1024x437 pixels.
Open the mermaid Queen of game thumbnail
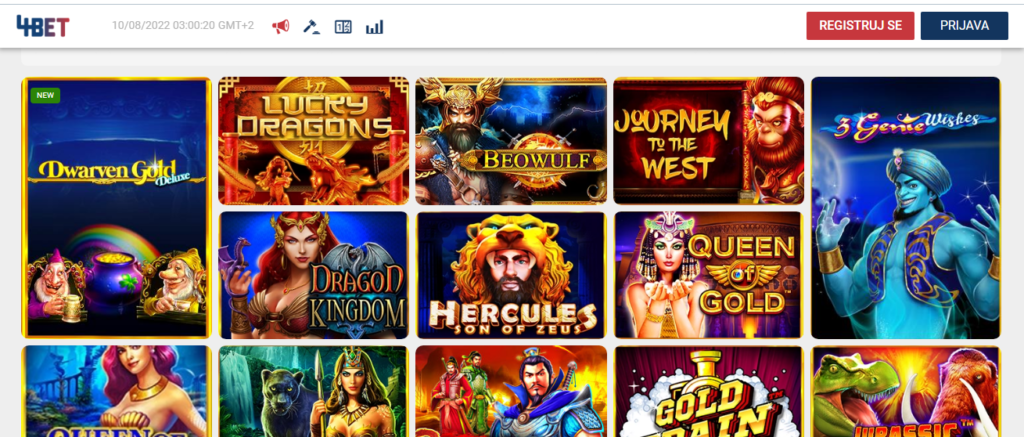pyautogui.click(x=117, y=391)
